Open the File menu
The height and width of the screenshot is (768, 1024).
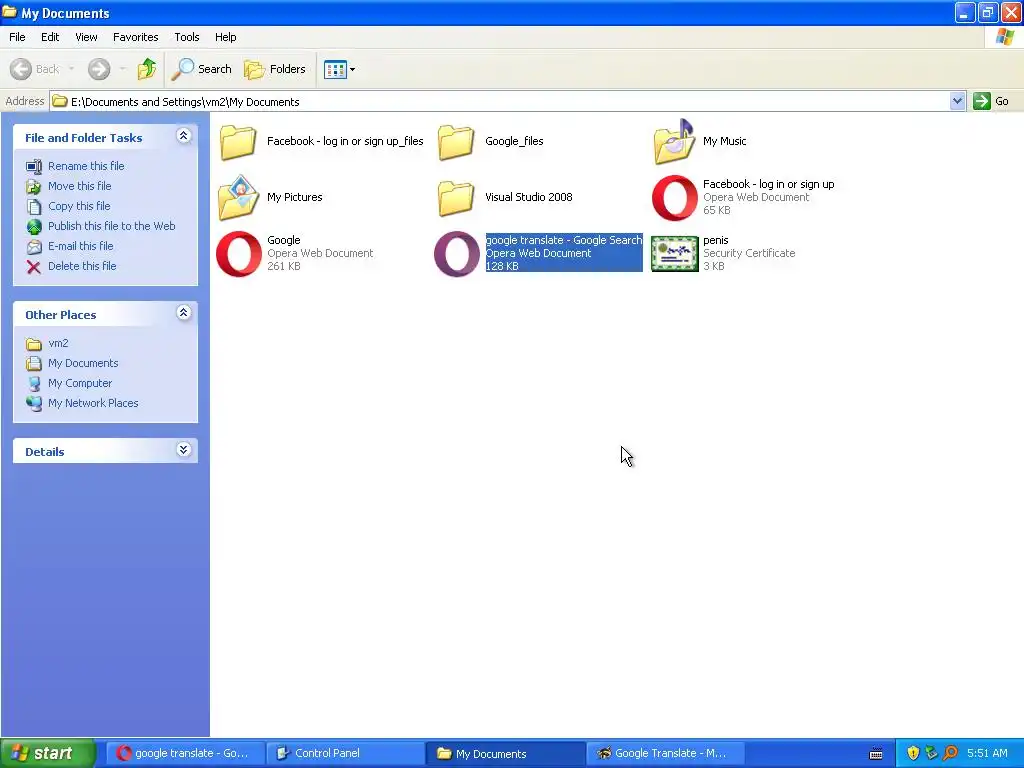point(17,37)
